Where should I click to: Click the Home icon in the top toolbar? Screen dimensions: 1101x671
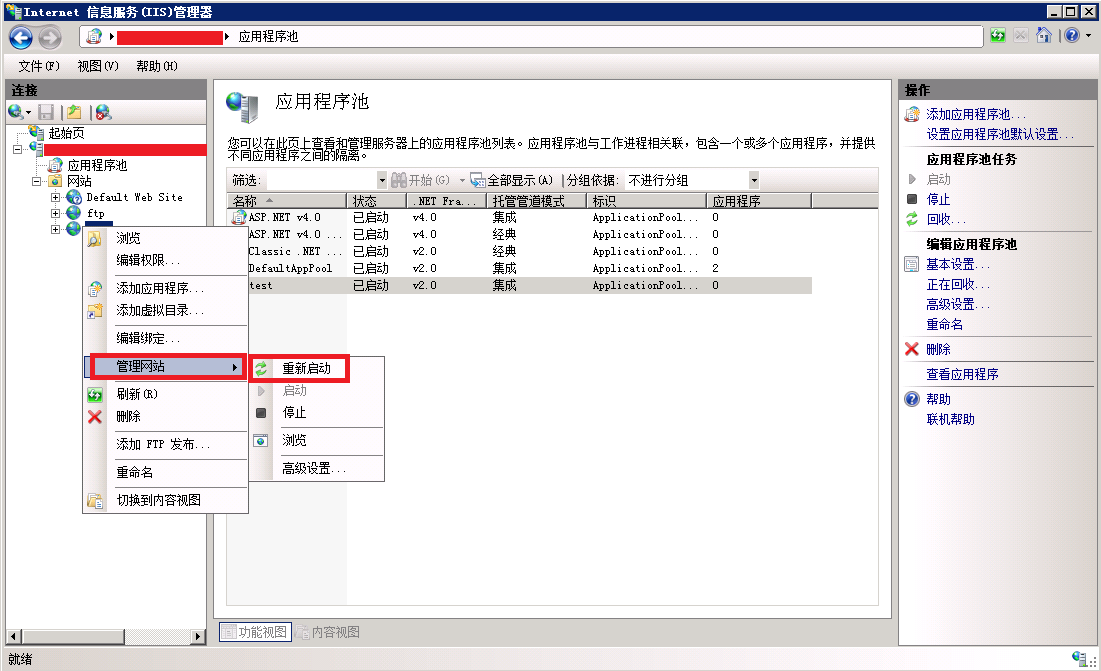[1044, 36]
